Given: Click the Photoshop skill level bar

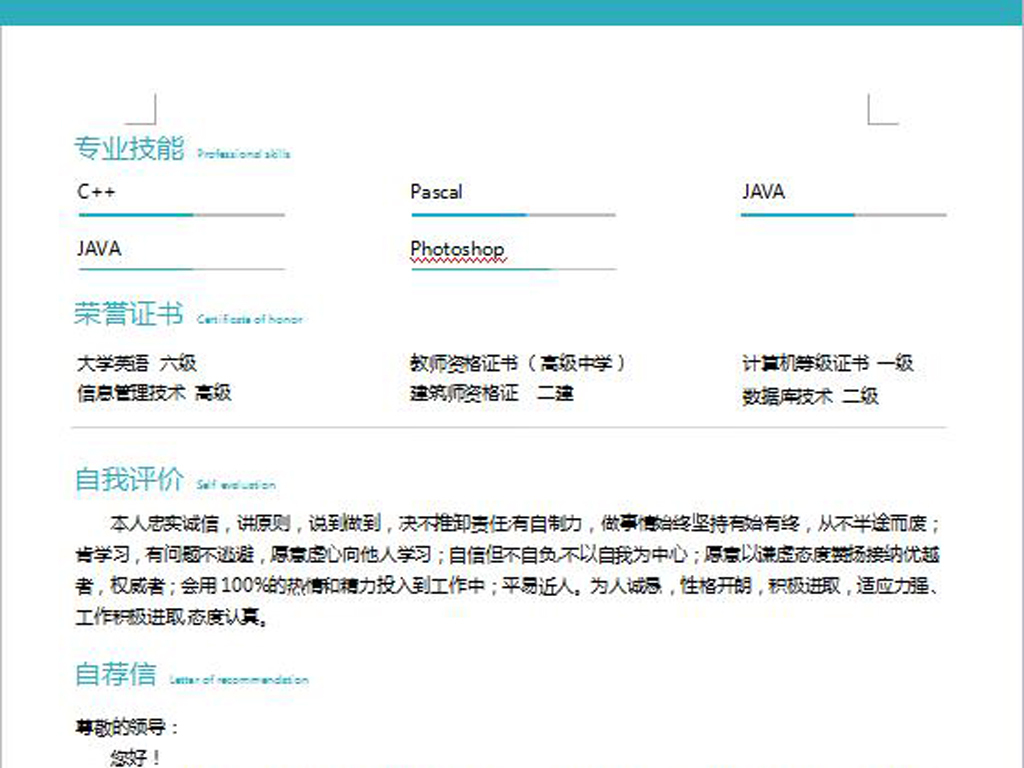Looking at the screenshot, I should (x=512, y=269).
